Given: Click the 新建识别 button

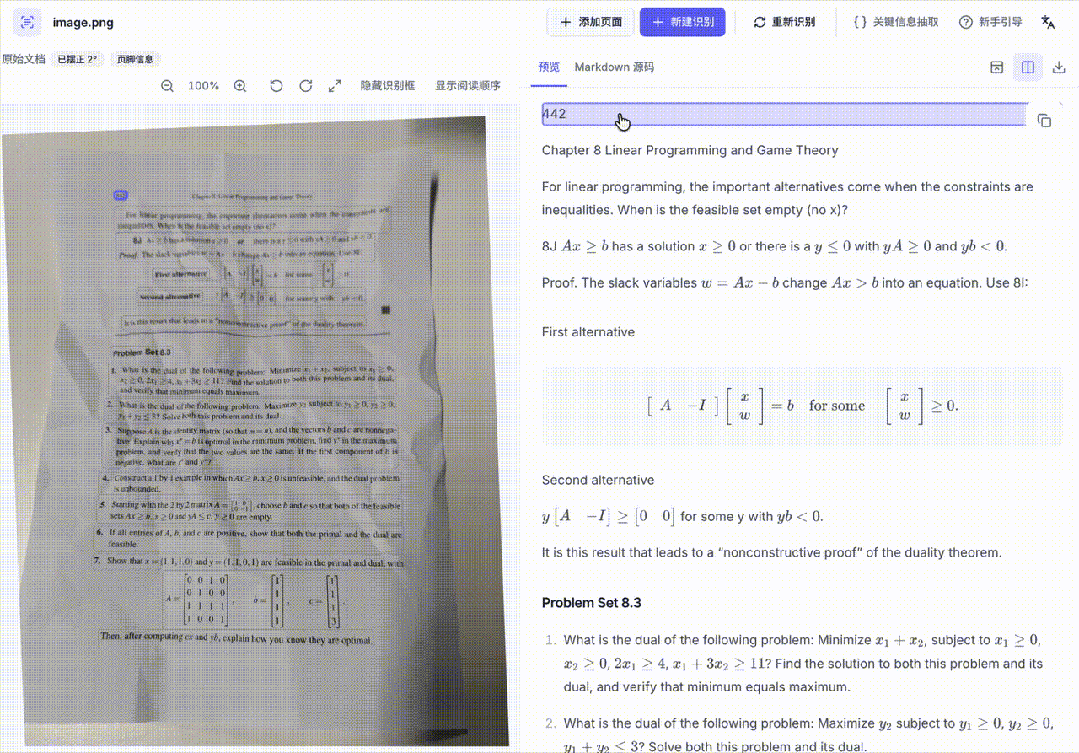Looking at the screenshot, I should [683, 22].
